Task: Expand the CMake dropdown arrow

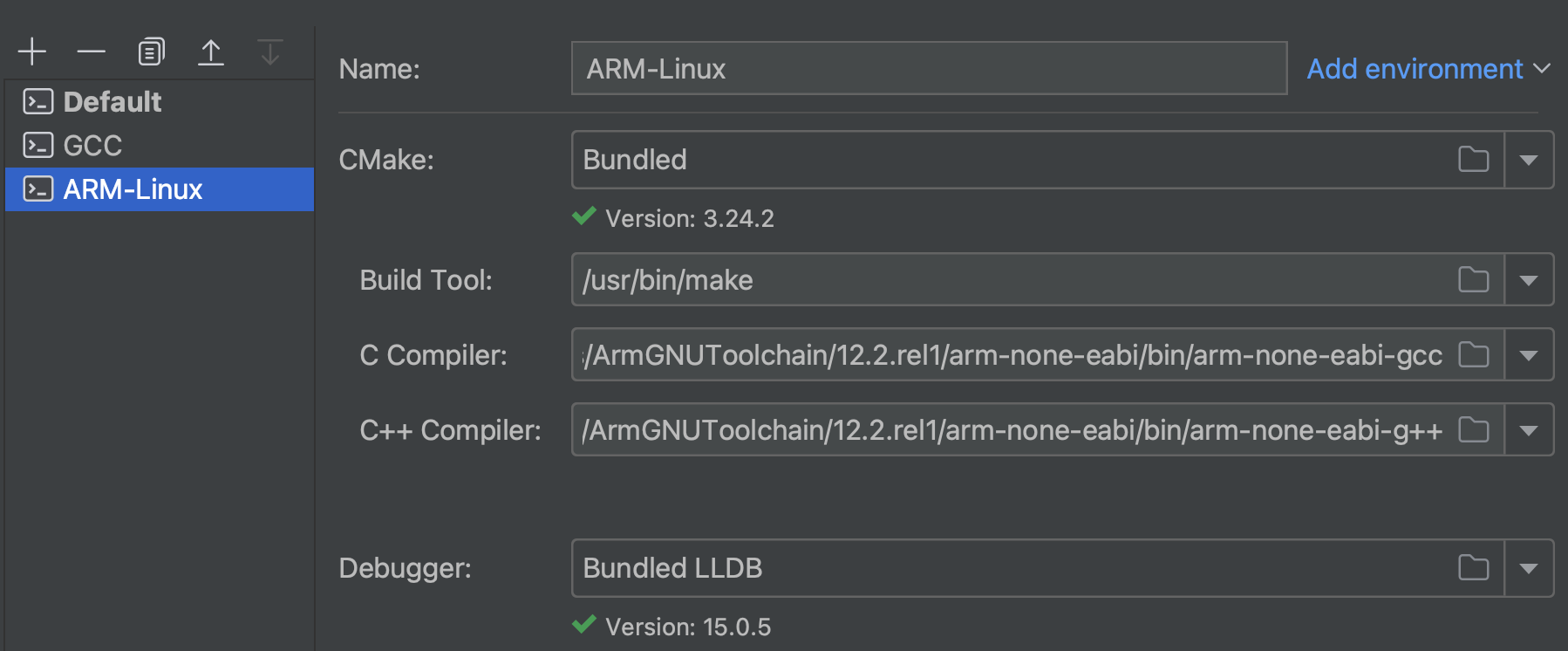Action: click(x=1528, y=160)
